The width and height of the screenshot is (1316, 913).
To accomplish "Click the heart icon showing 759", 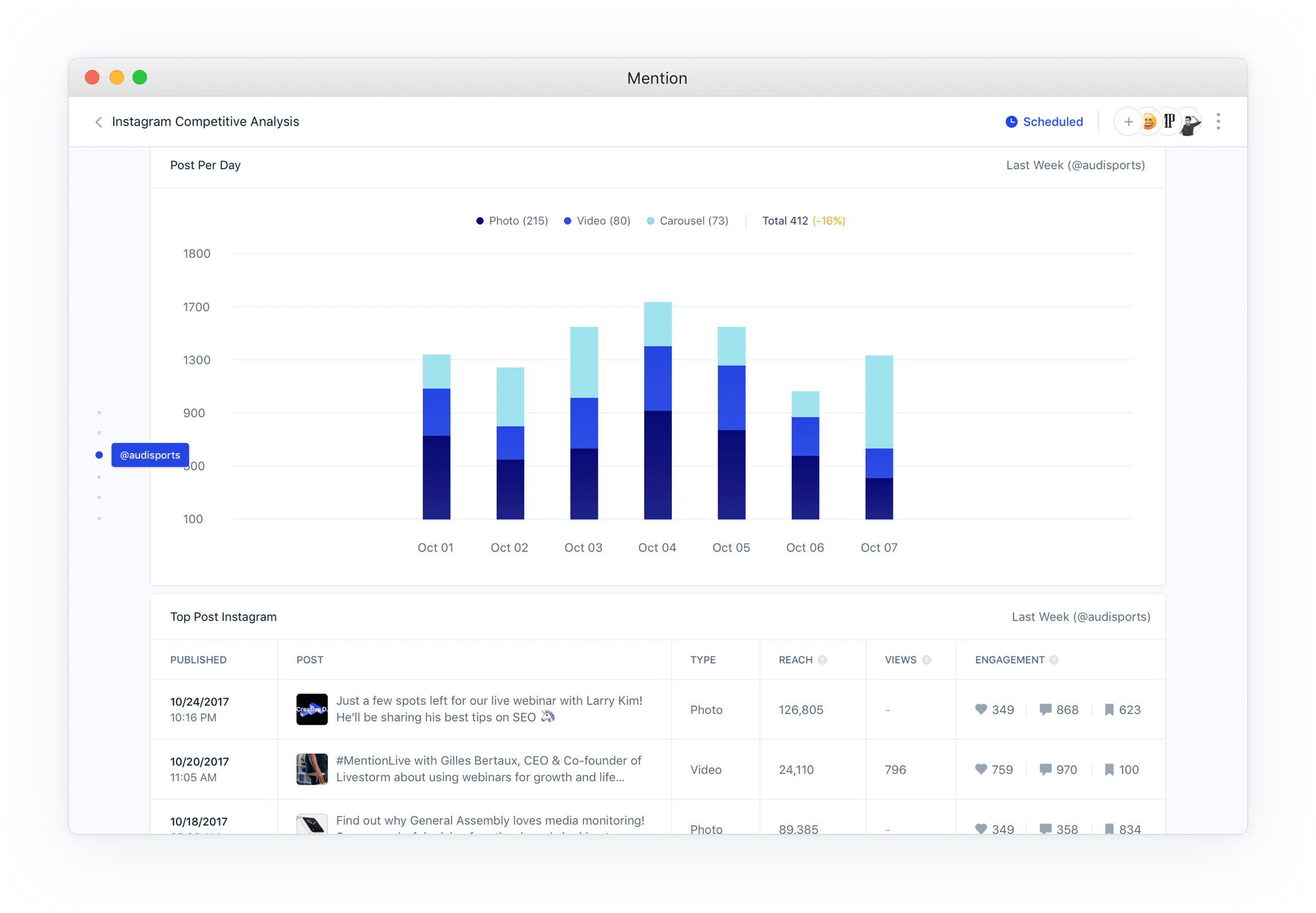I will tap(980, 769).
